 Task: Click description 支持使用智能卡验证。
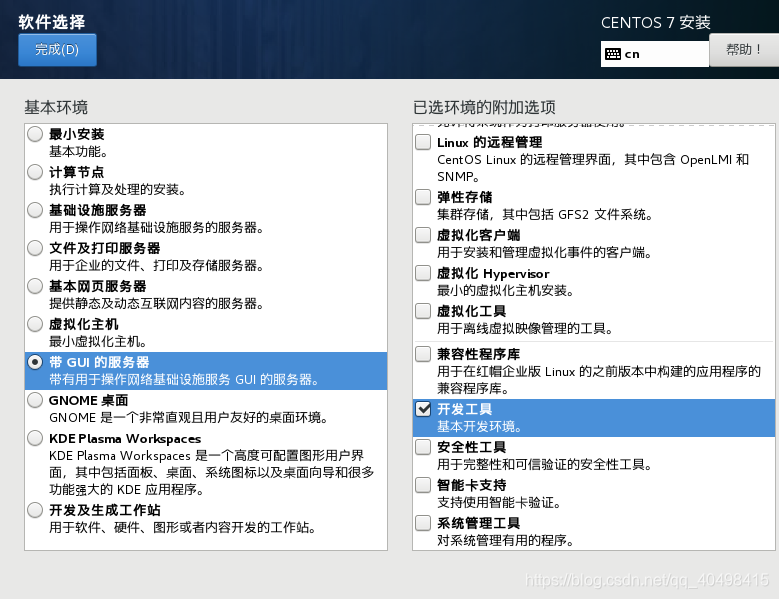click(499, 503)
